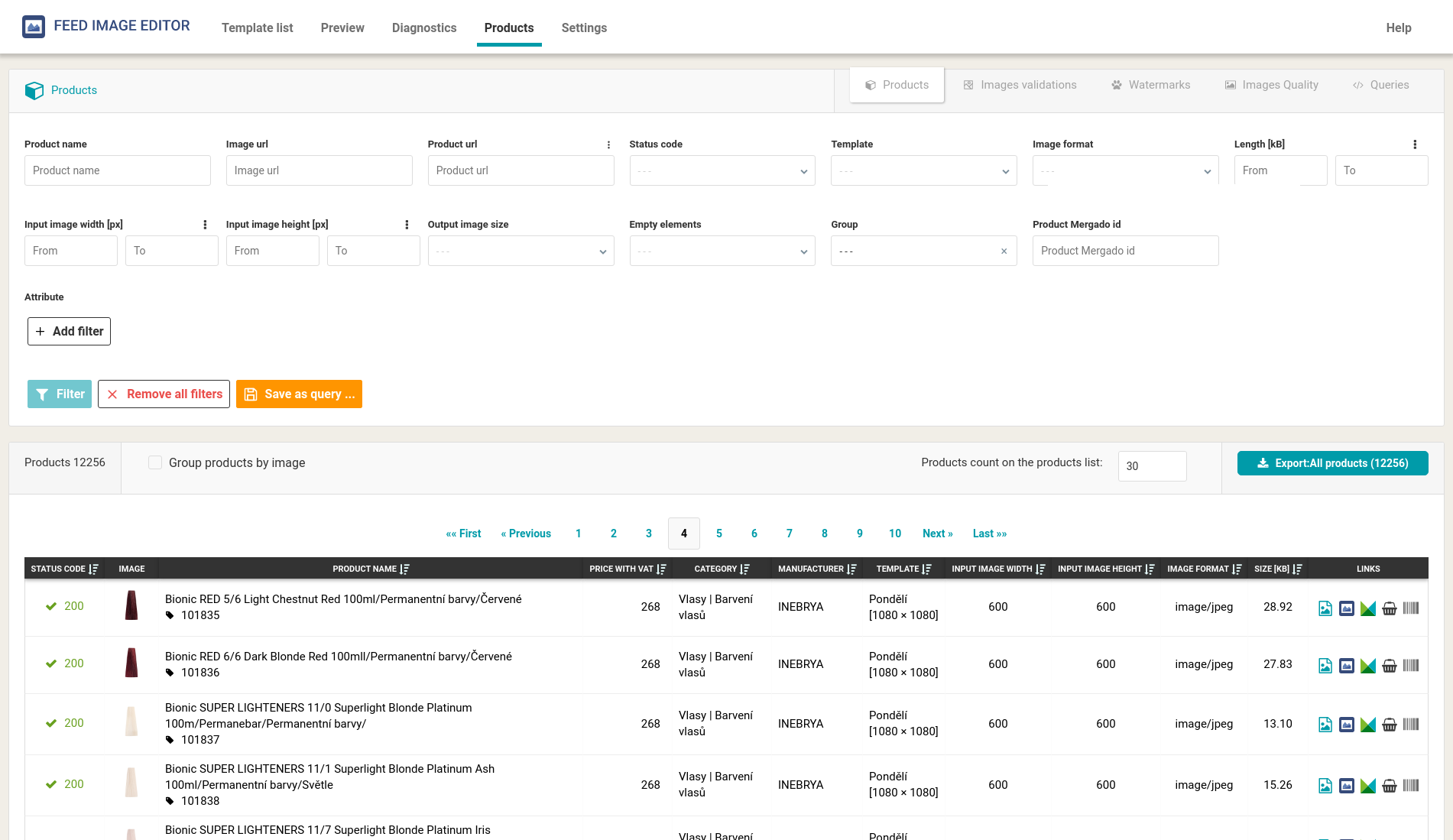Sort table by Product Name column
This screenshot has width=1453, height=840.
(x=405, y=569)
